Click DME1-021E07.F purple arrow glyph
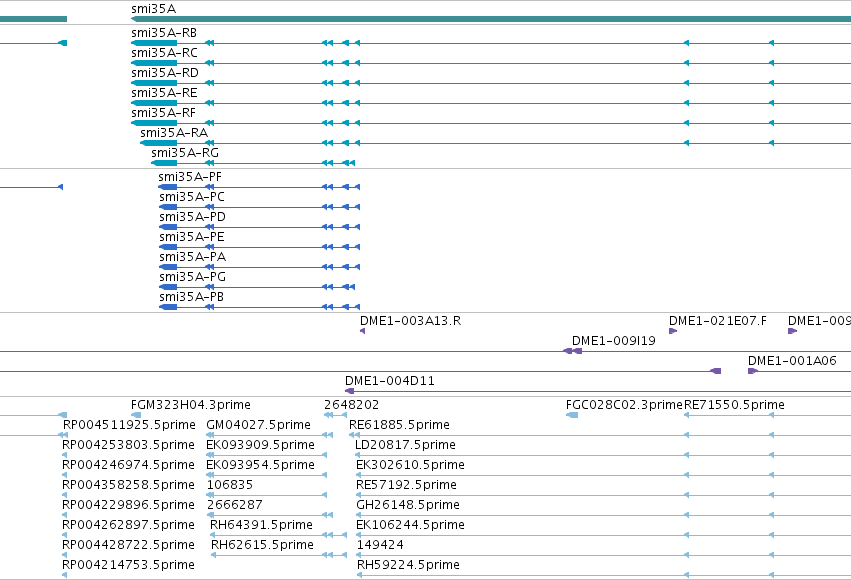Screen dimensions: 851x580 point(673,332)
